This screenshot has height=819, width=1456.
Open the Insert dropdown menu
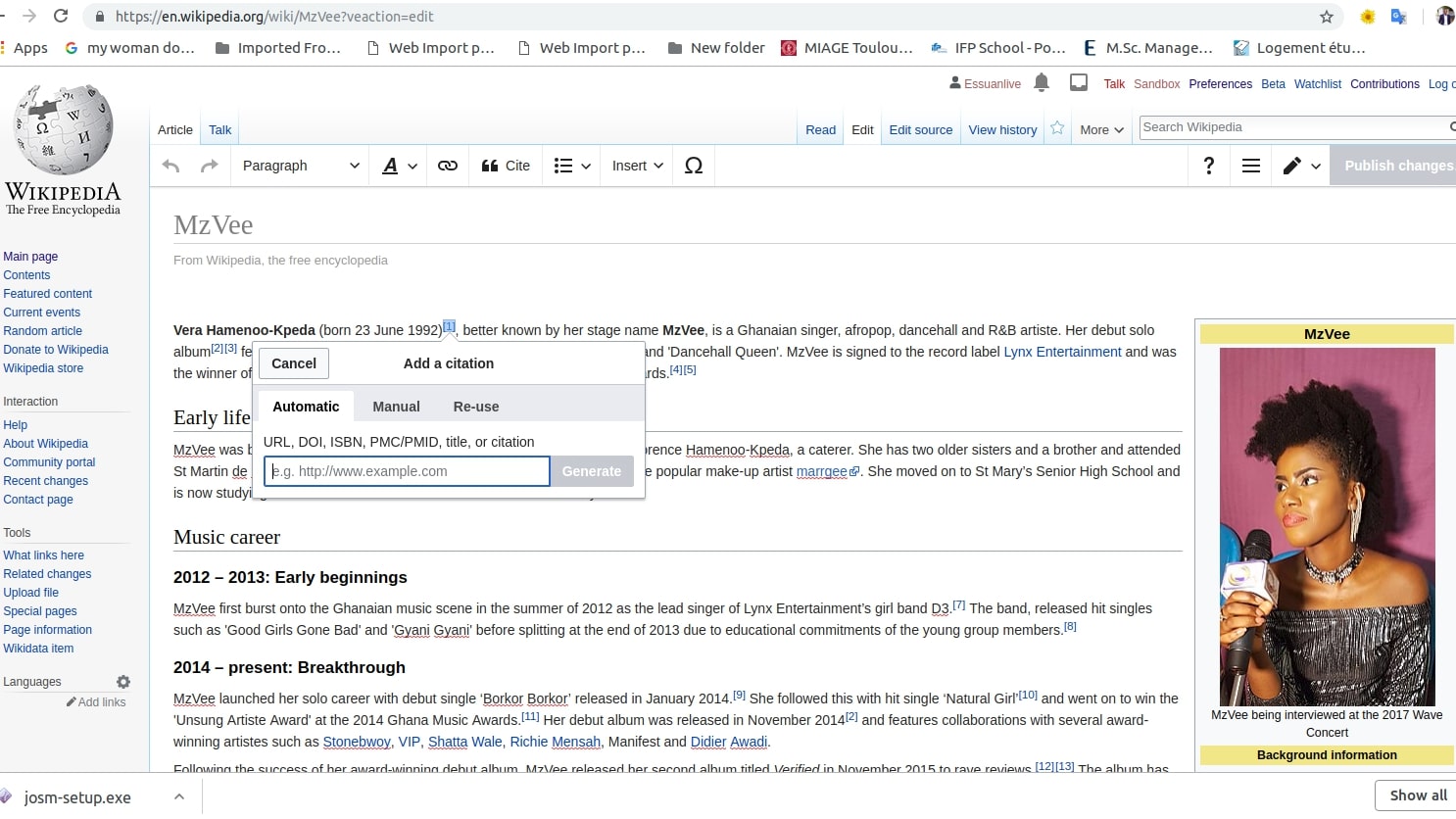pyautogui.click(x=638, y=166)
